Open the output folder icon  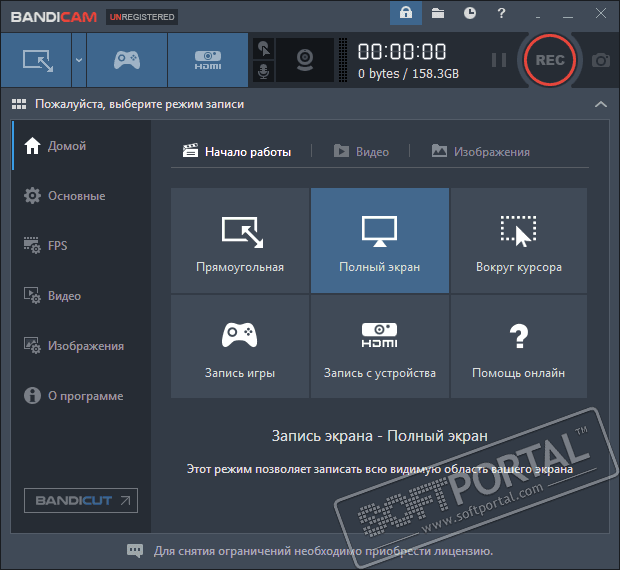(x=438, y=13)
